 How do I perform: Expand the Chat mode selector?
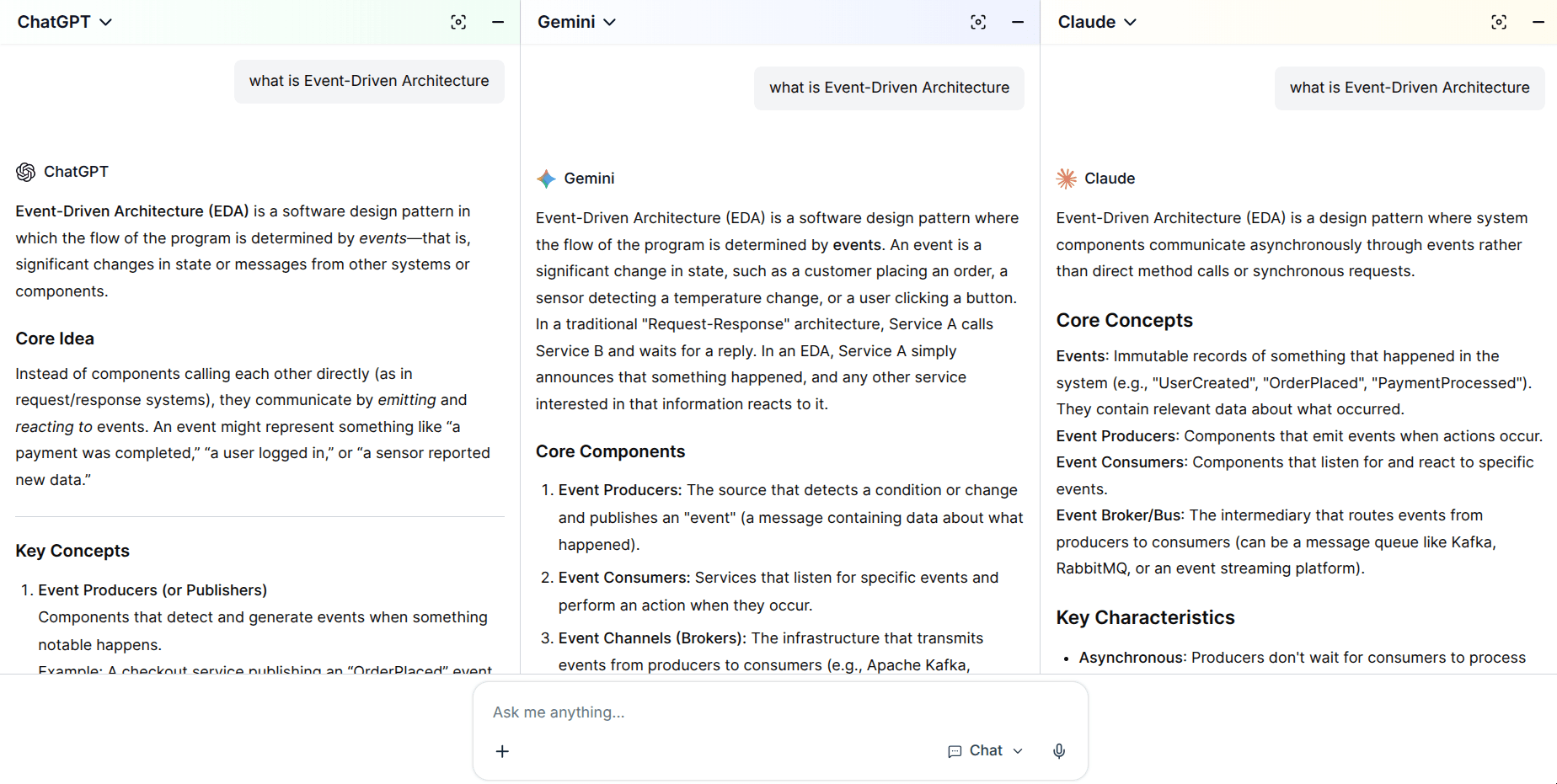(x=985, y=750)
